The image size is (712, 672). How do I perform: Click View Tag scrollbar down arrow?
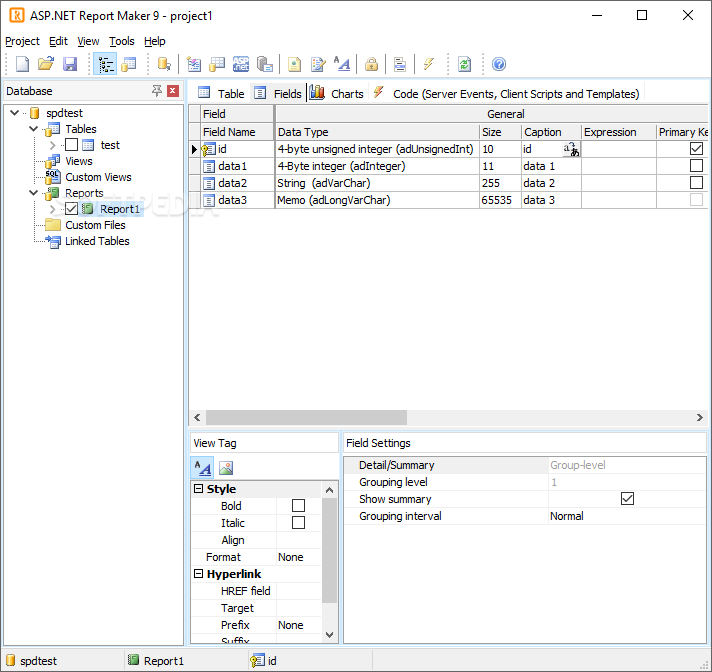(330, 634)
